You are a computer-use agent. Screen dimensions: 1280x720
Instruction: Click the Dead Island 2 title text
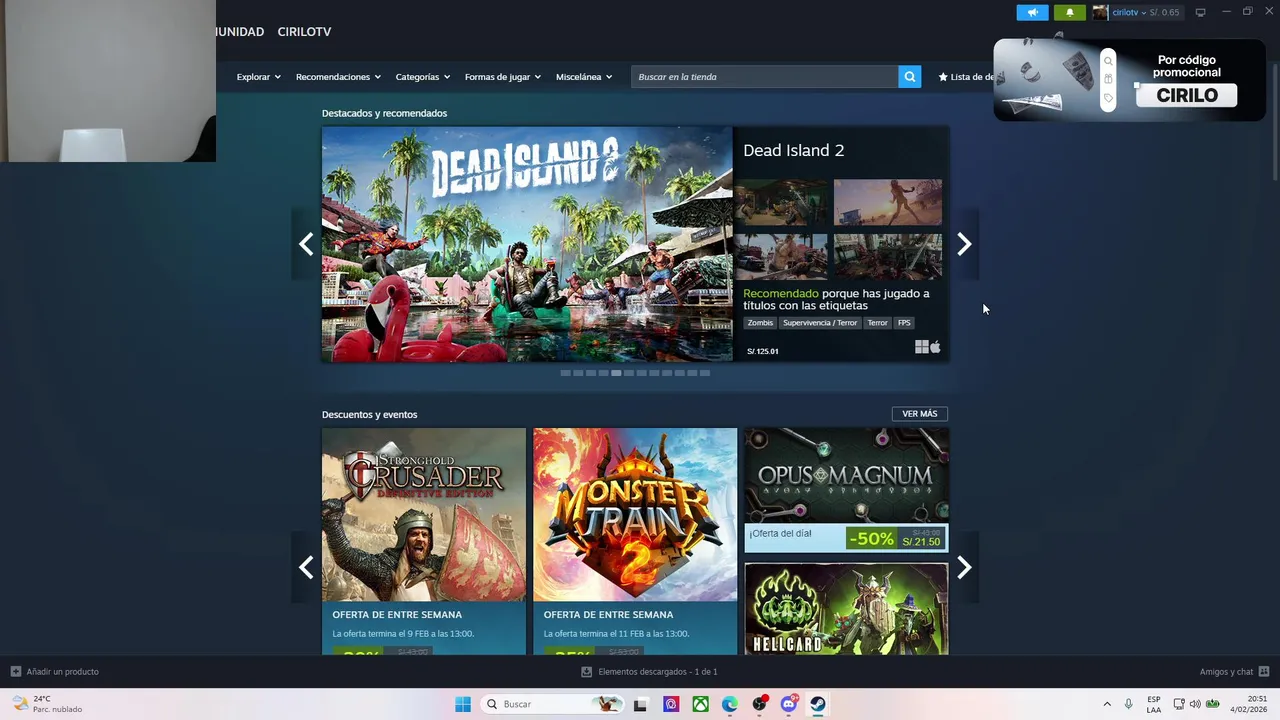794,150
